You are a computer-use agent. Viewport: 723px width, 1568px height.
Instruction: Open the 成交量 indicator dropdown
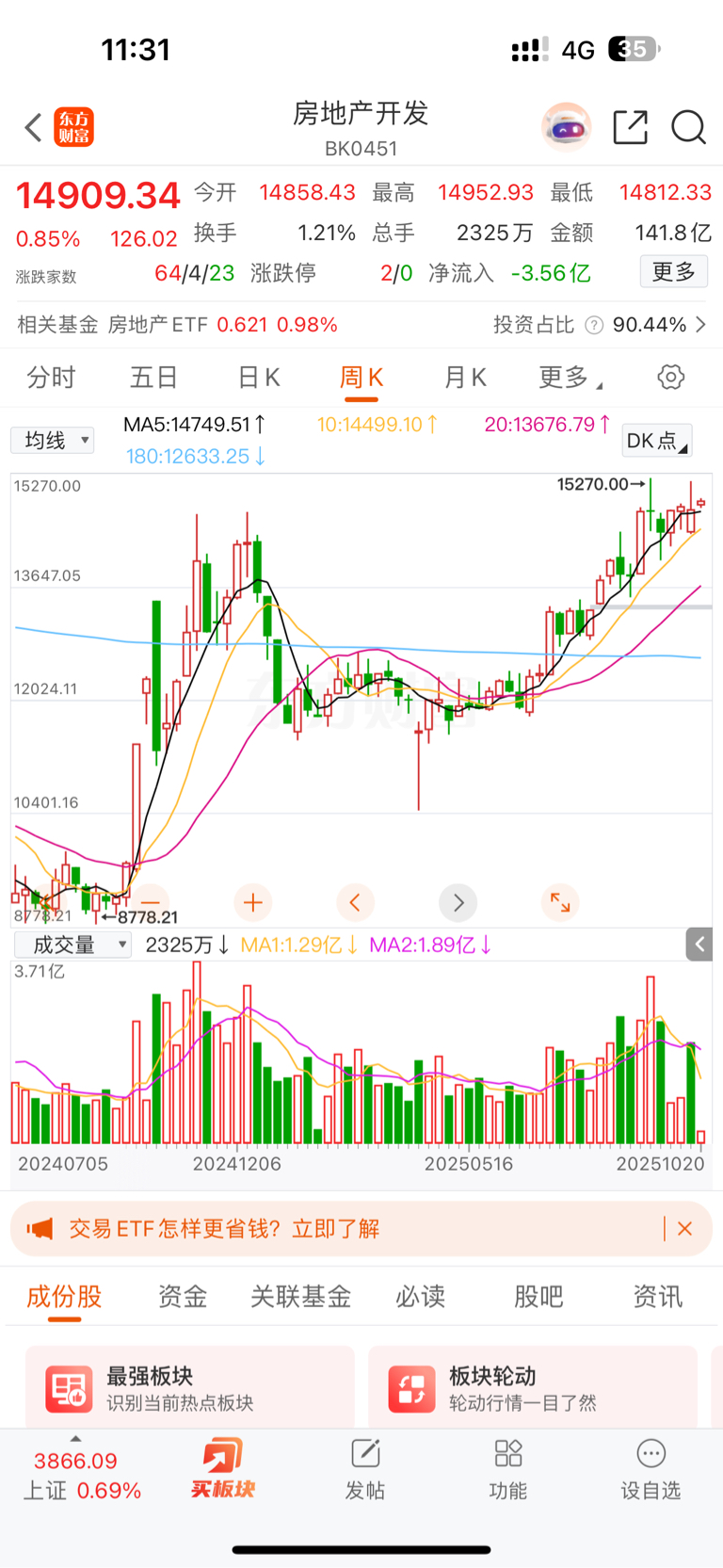pyautogui.click(x=72, y=945)
